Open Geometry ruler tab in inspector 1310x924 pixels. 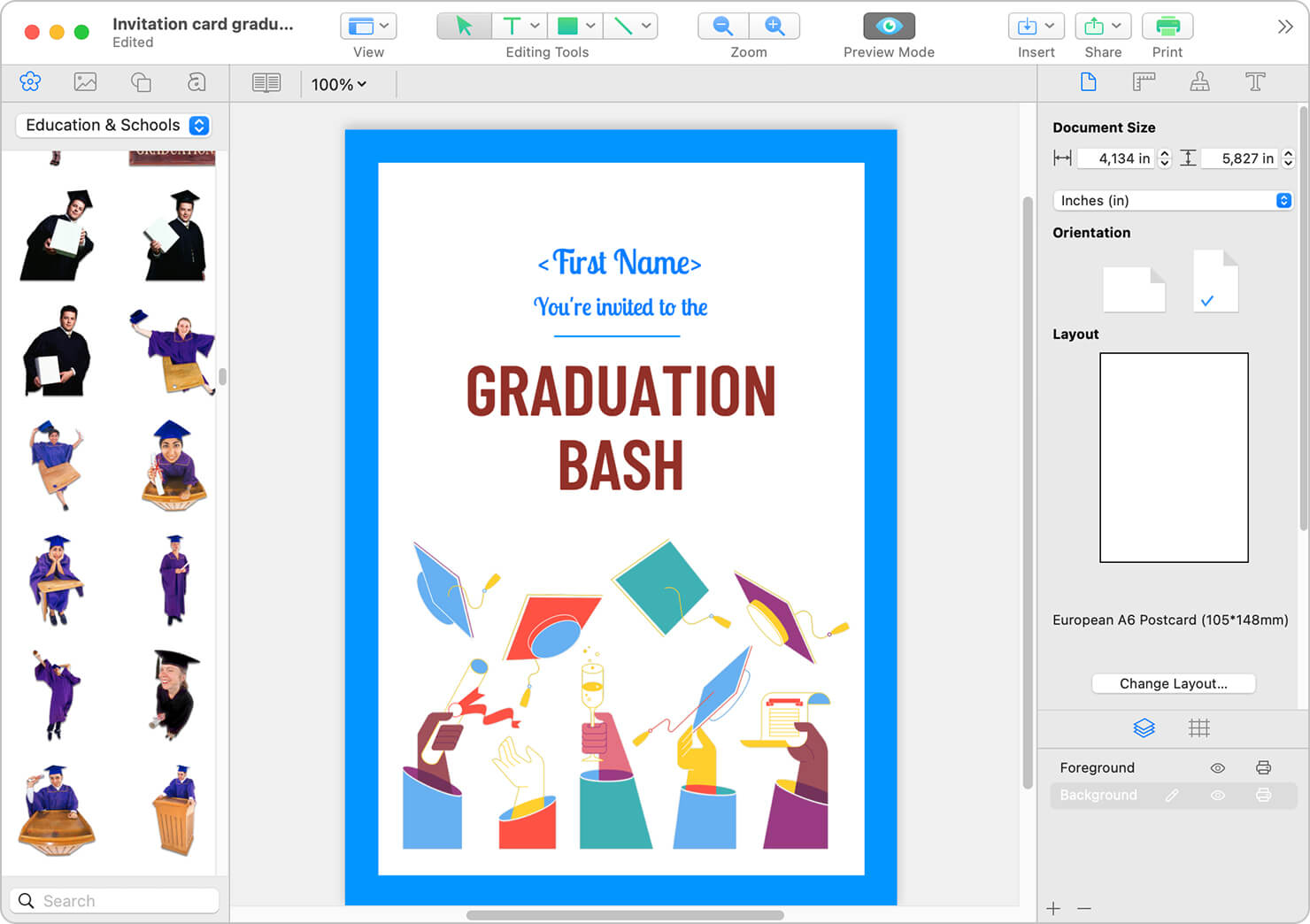point(1144,82)
